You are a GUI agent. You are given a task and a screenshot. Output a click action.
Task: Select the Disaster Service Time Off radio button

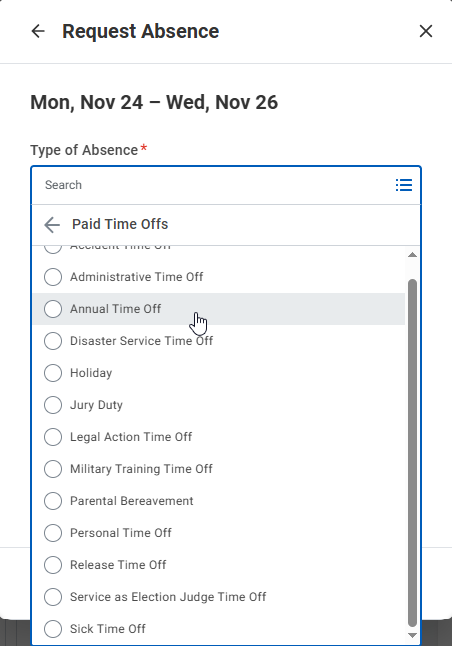coord(53,341)
